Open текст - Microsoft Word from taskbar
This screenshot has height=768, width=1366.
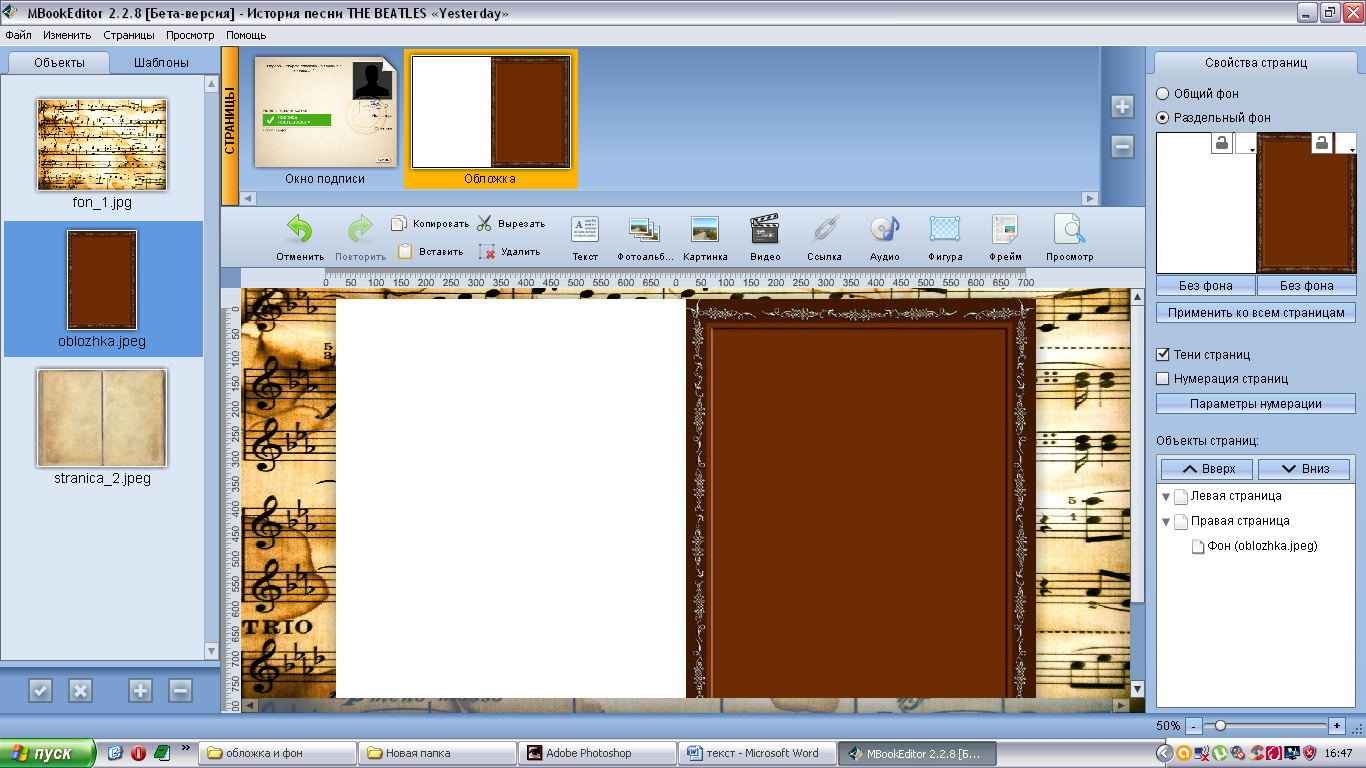(x=757, y=753)
